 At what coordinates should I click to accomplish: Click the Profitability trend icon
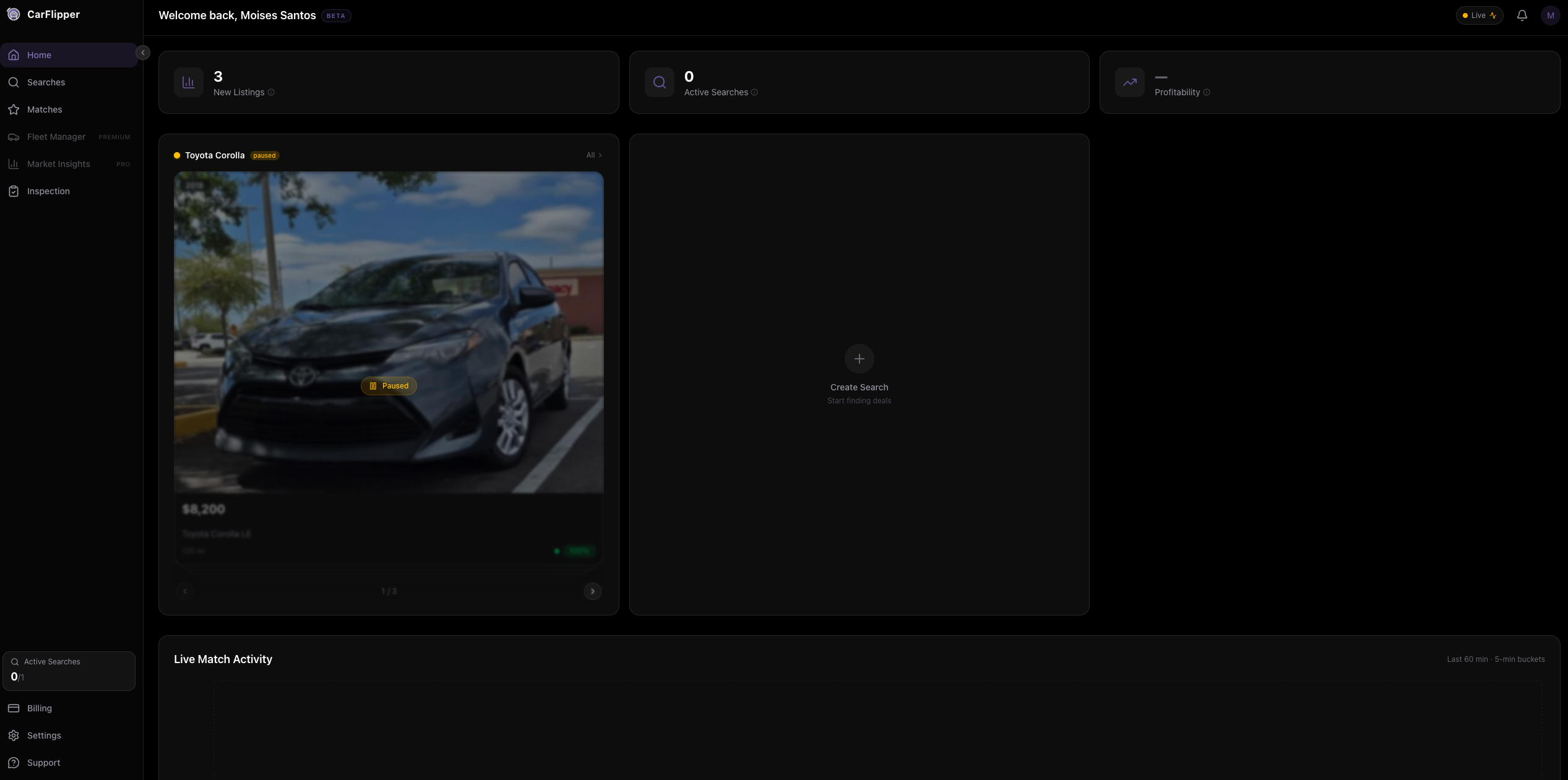1129,82
